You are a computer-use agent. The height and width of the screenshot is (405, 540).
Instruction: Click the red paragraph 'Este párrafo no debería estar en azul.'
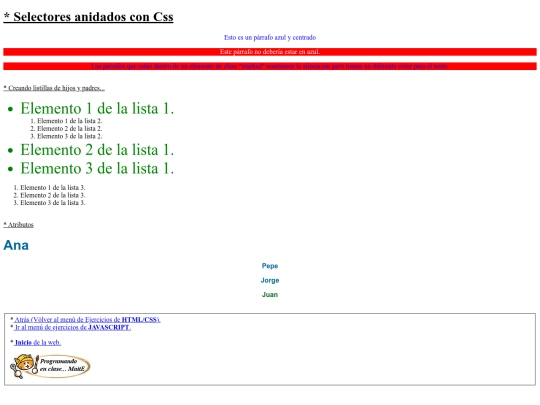(x=270, y=52)
